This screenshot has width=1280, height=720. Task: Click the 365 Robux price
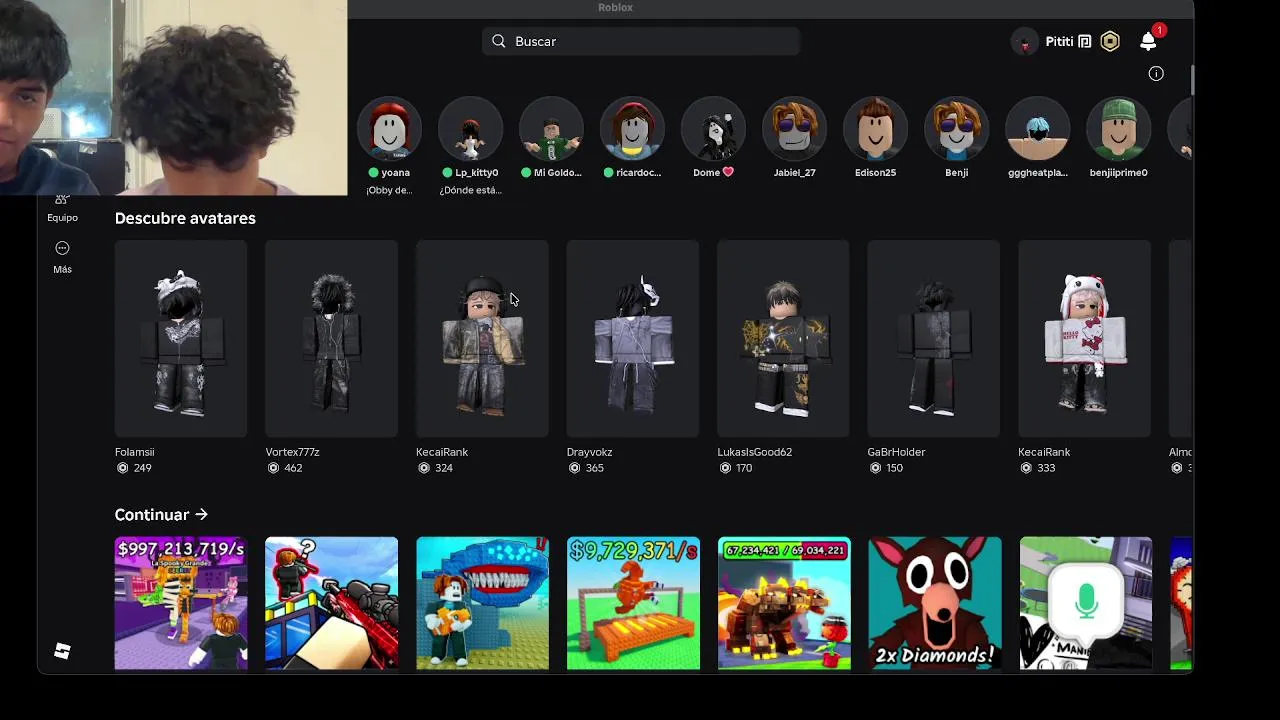click(594, 468)
